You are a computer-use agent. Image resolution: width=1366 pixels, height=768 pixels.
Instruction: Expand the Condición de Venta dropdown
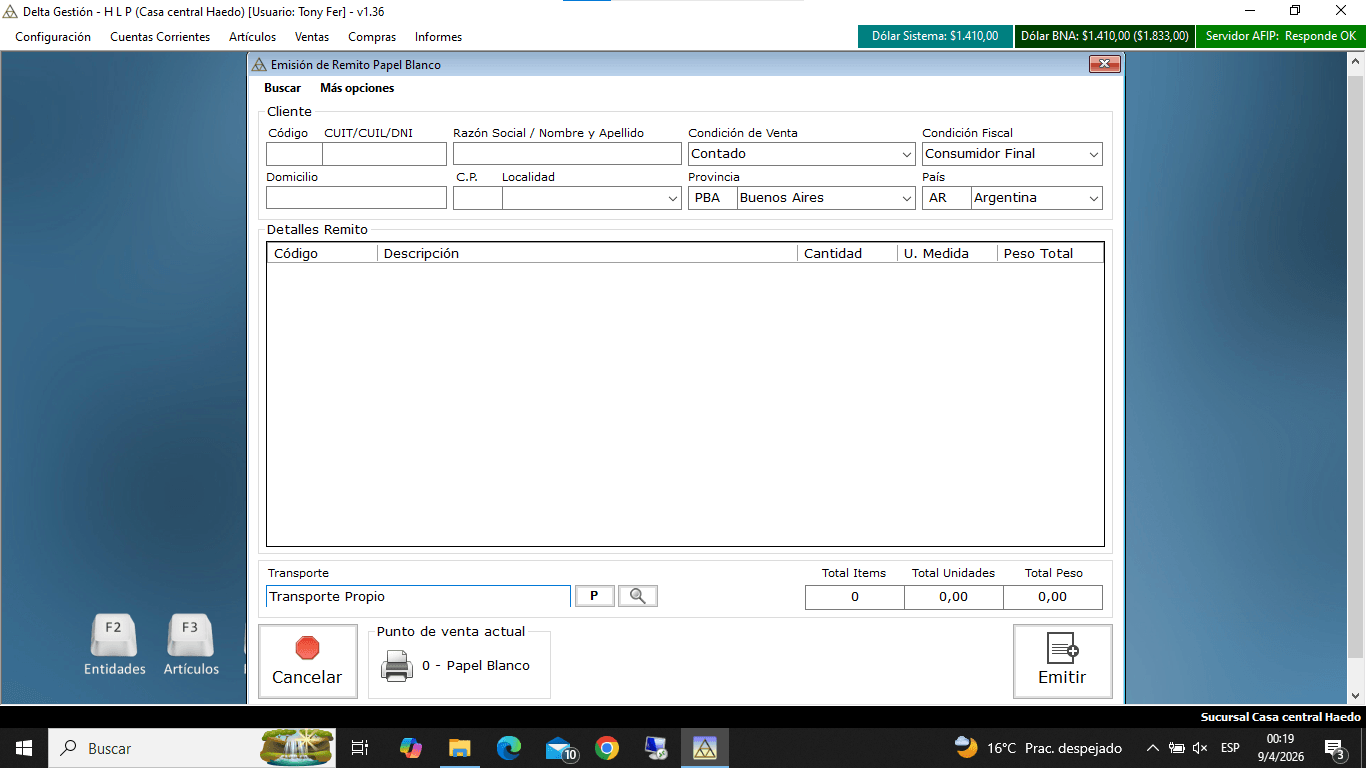tap(906, 154)
